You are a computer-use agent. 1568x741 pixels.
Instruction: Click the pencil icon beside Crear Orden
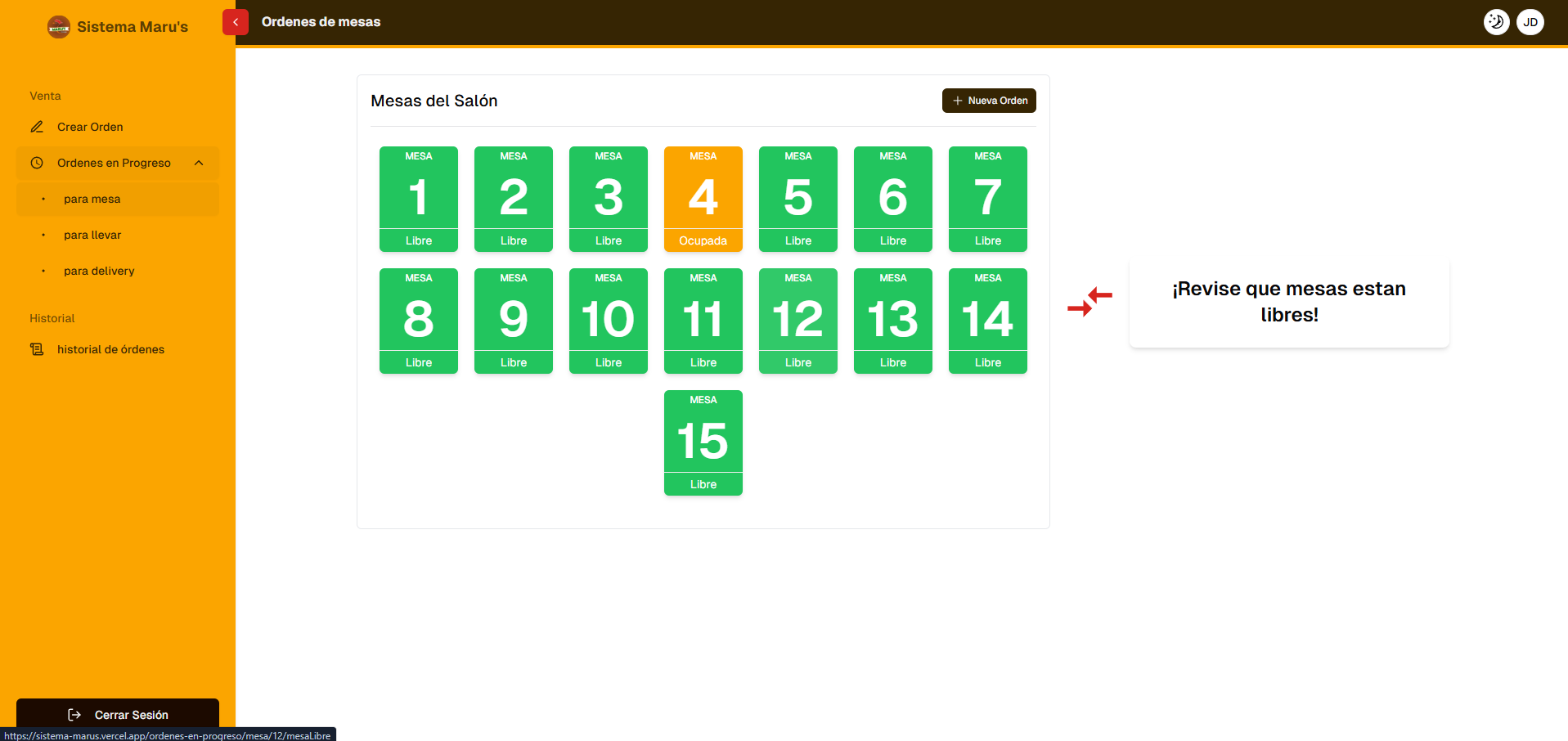coord(37,127)
